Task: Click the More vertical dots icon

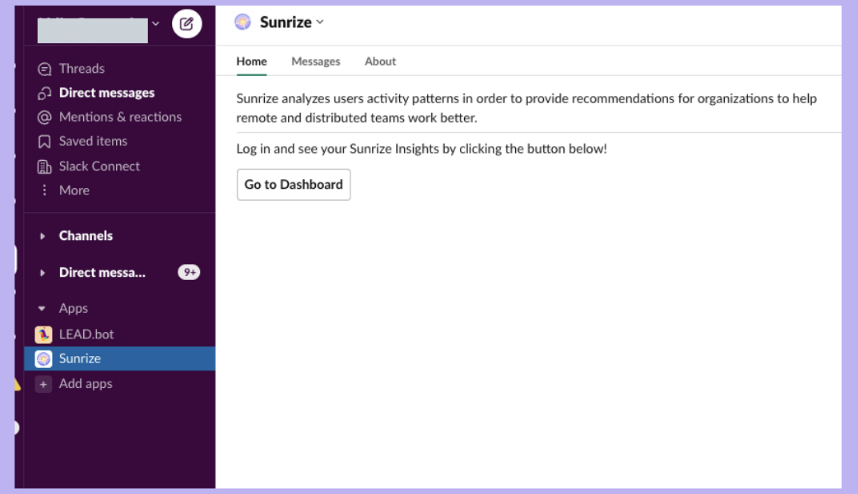Action: pyautogui.click(x=44, y=190)
